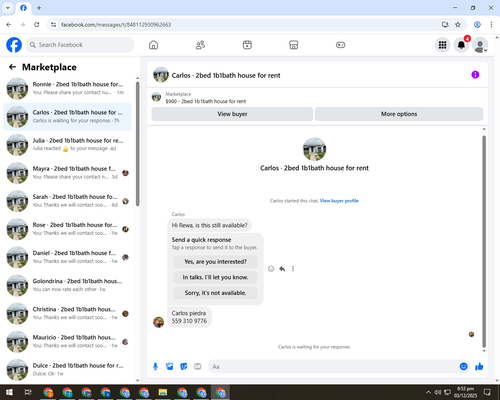Screen dimensions: 500x400
Task: Open Task View on the taskbar
Action: click(28, 392)
